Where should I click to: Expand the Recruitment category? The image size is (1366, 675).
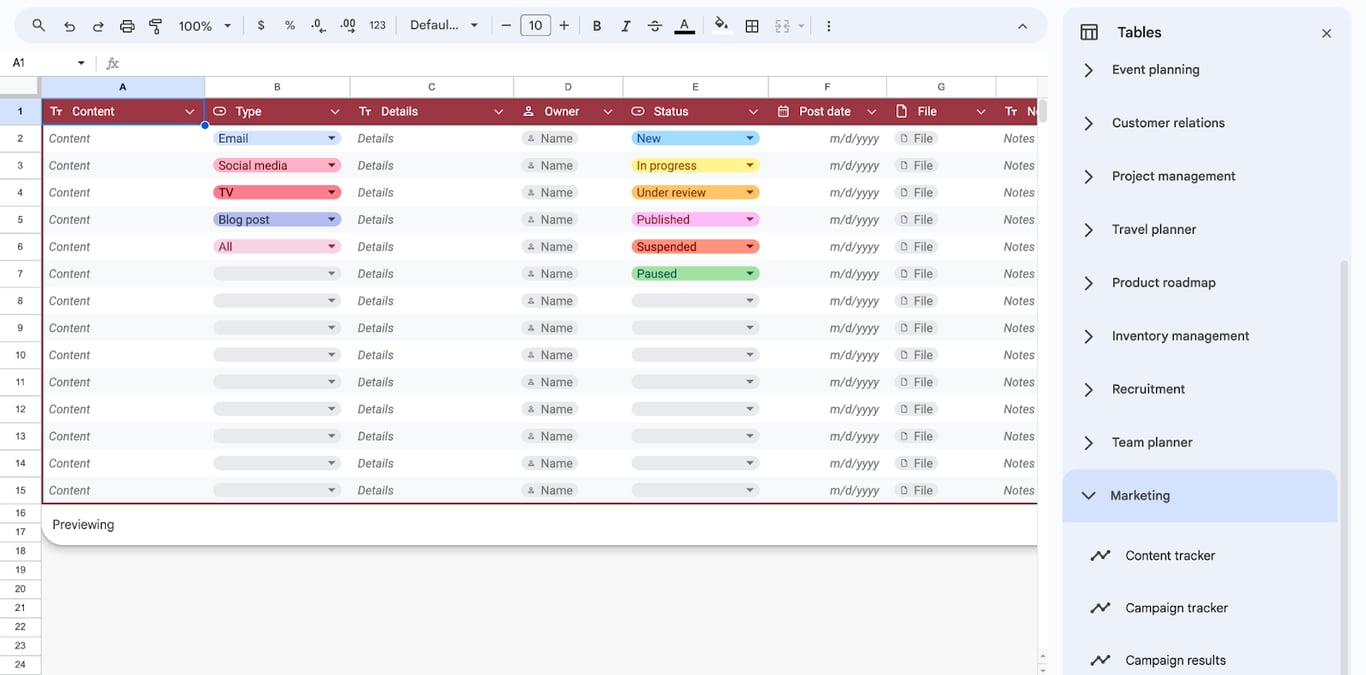tap(1089, 389)
